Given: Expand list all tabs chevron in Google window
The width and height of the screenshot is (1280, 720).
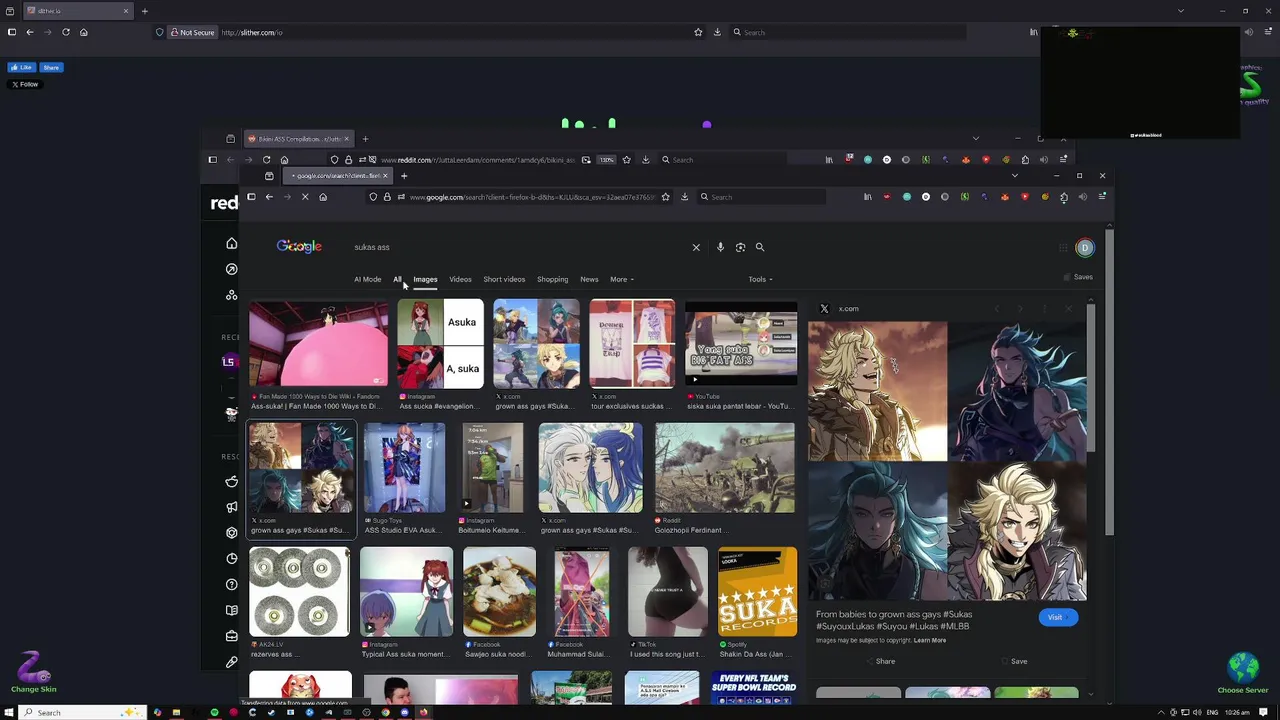Looking at the screenshot, I should (1014, 176).
